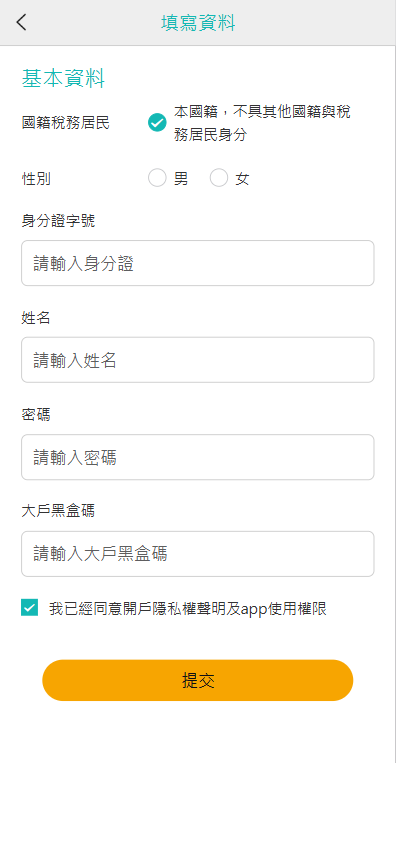This screenshot has width=396, height=857.
Task: Select 女 radio button
Action: [x=219, y=178]
